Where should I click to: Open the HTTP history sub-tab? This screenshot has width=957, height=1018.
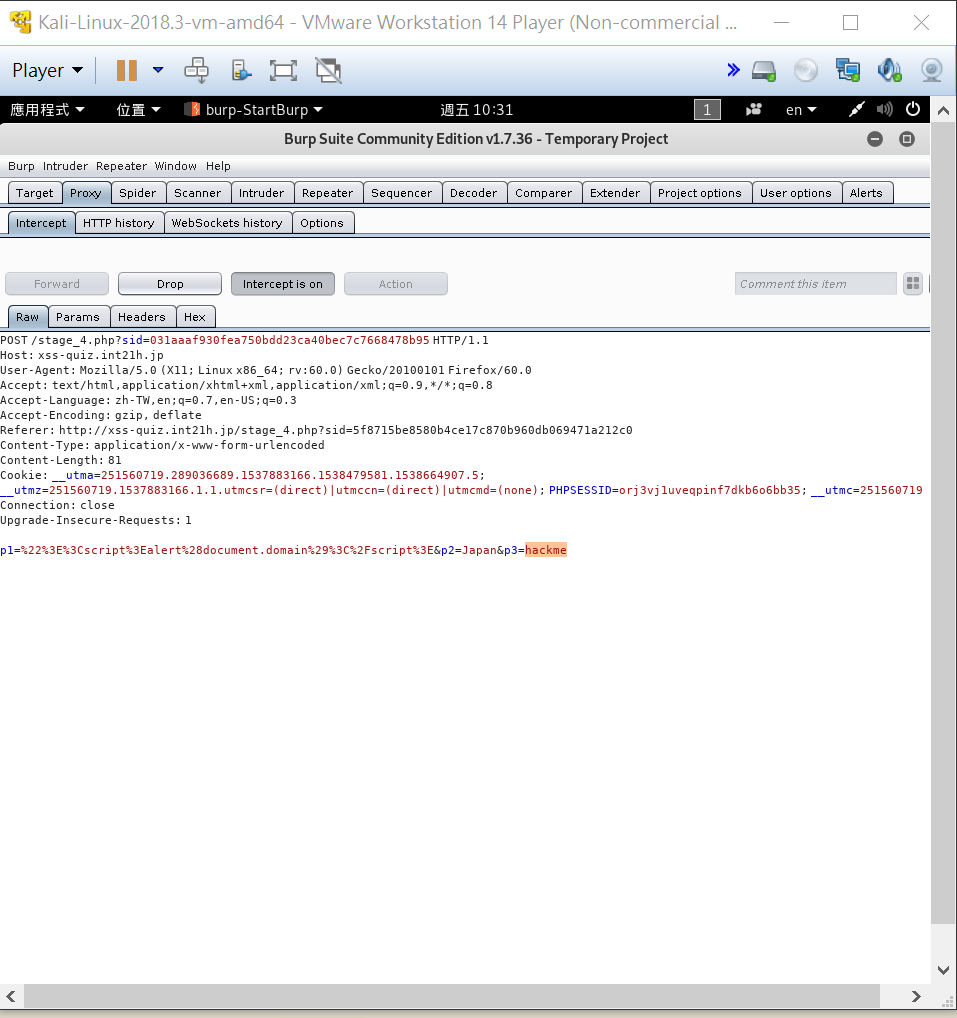(x=119, y=223)
